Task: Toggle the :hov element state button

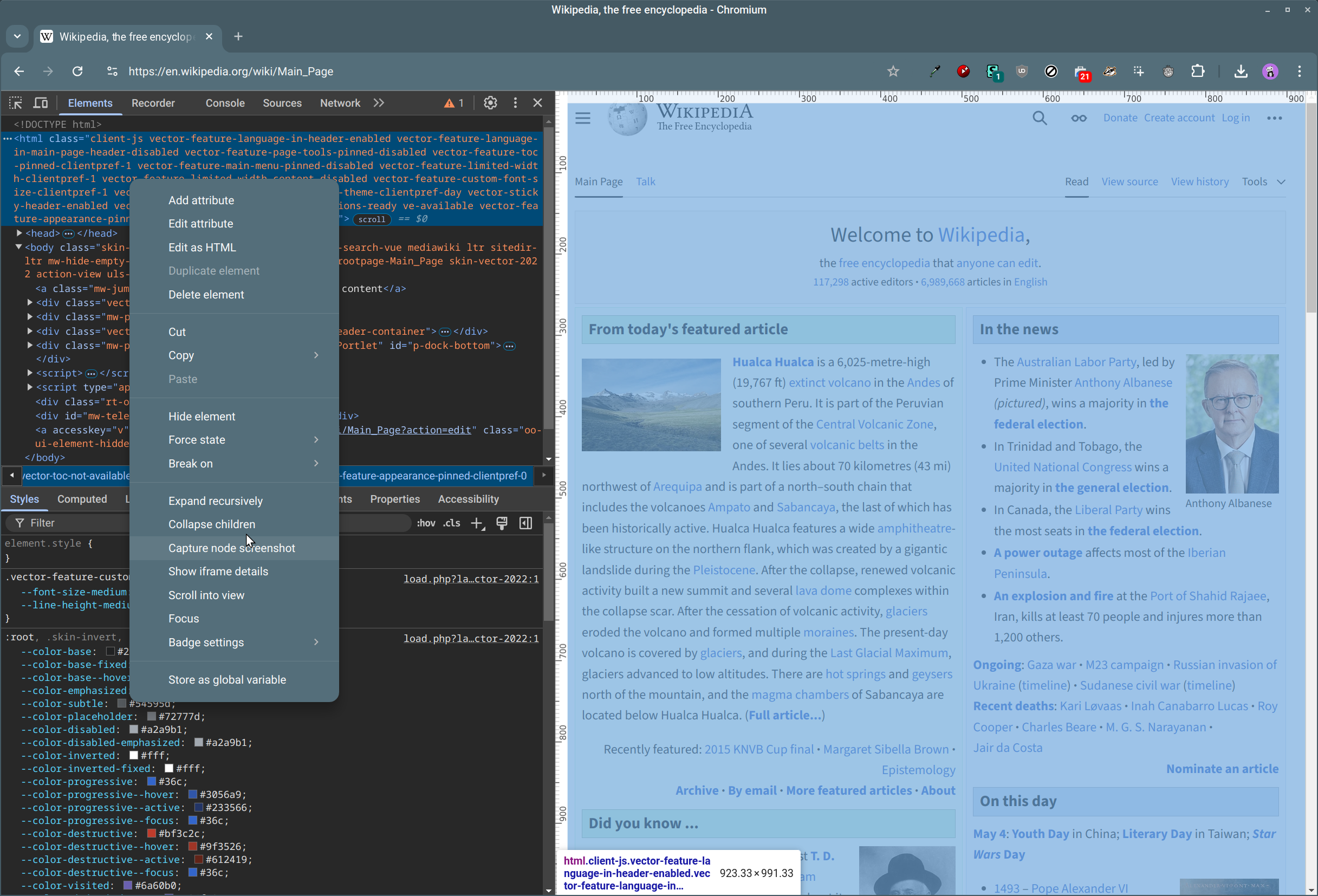Action: click(x=425, y=523)
